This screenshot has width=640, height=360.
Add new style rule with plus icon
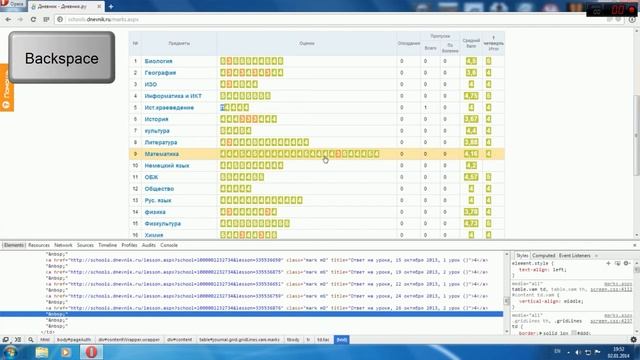(608, 263)
